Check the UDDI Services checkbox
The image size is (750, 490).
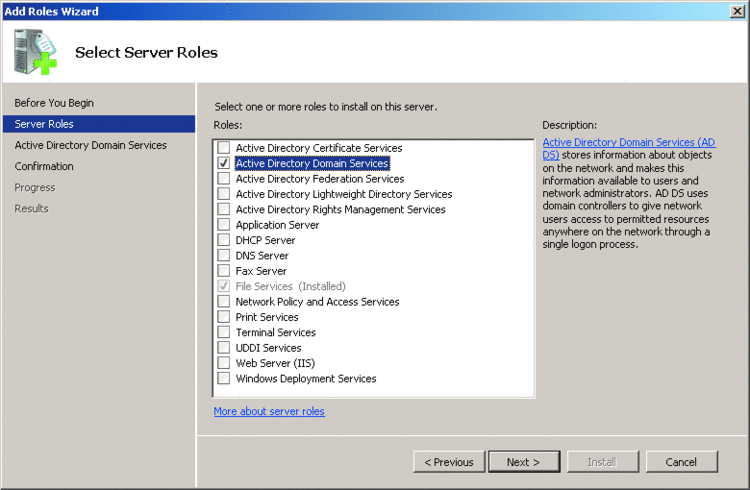(x=223, y=347)
